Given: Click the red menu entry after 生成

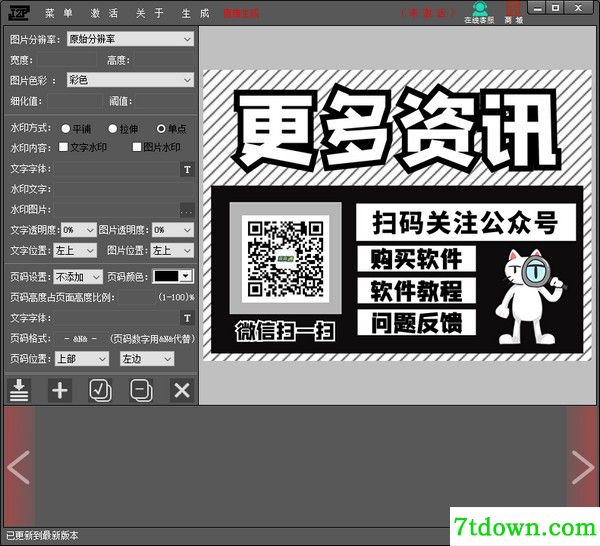Looking at the screenshot, I should [241, 14].
